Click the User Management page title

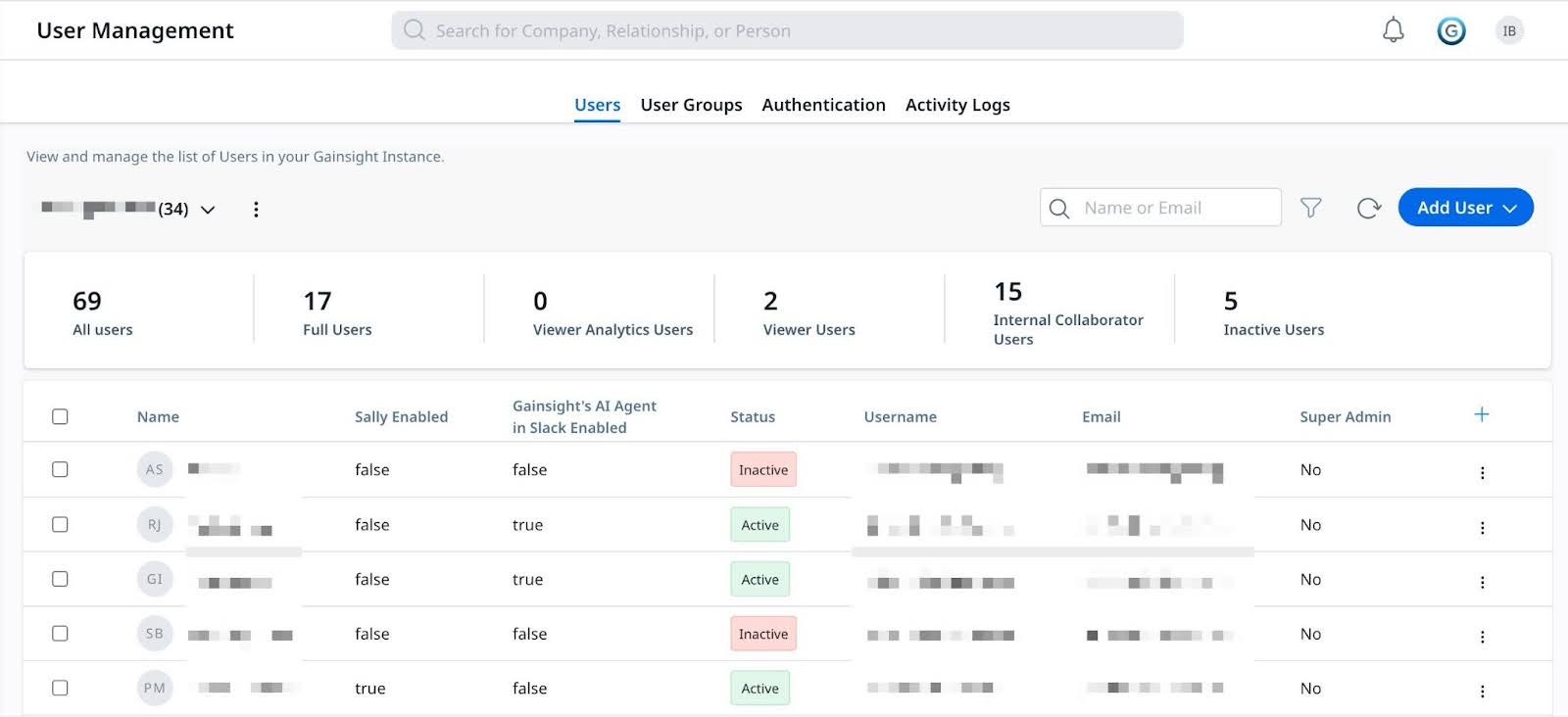pos(135,30)
